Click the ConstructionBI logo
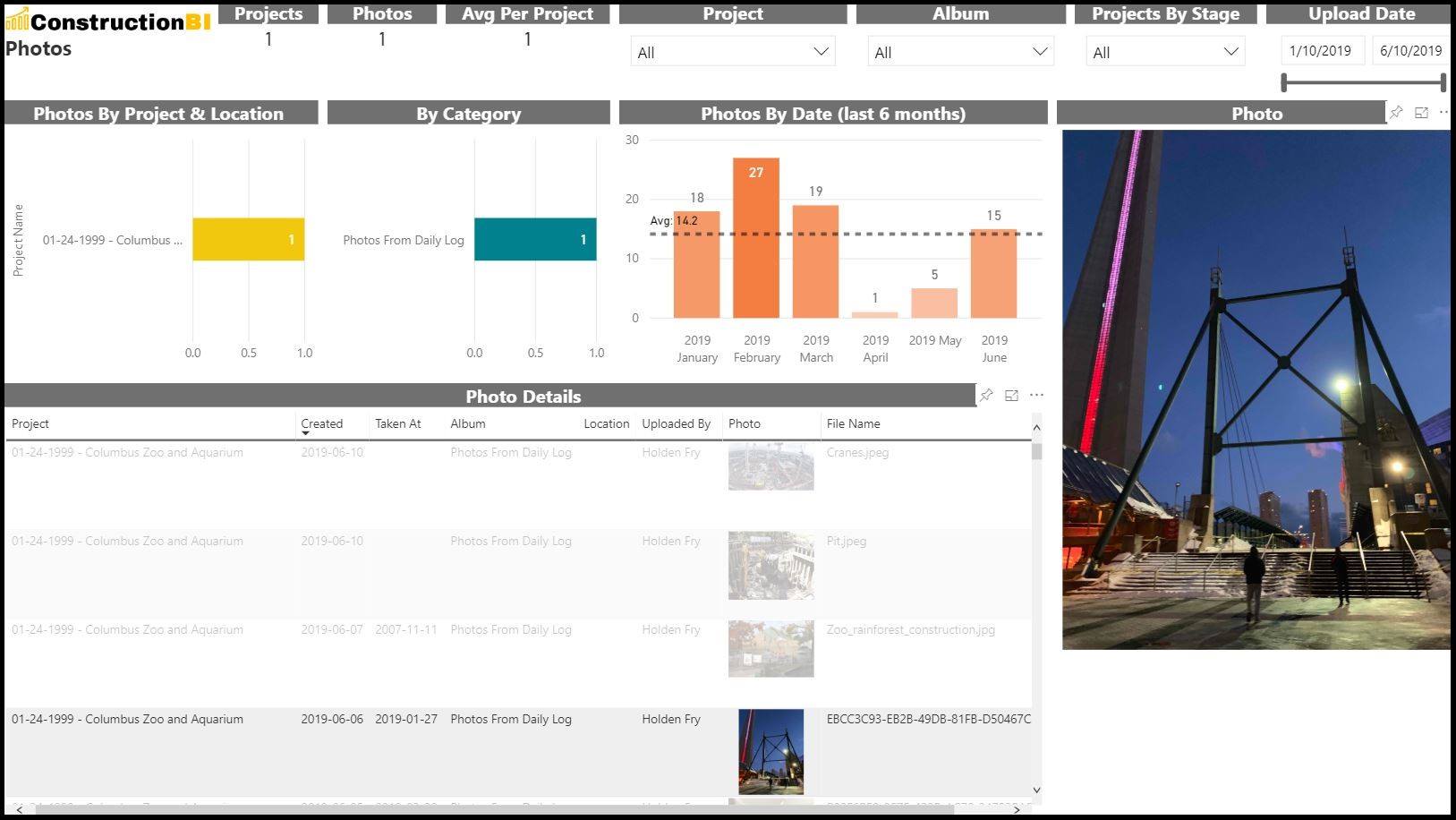This screenshot has width=1456, height=820. coord(108,21)
